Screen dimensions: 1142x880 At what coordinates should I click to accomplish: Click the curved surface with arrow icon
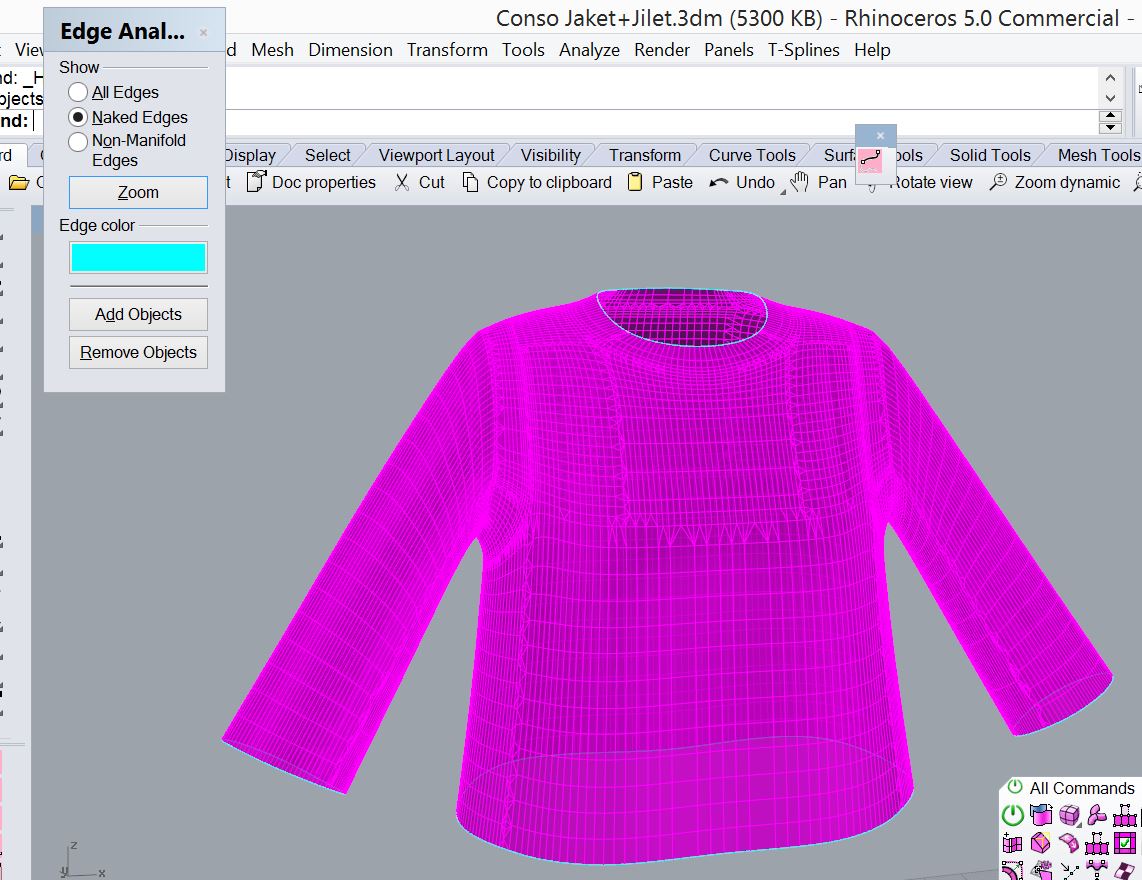(x=1069, y=844)
